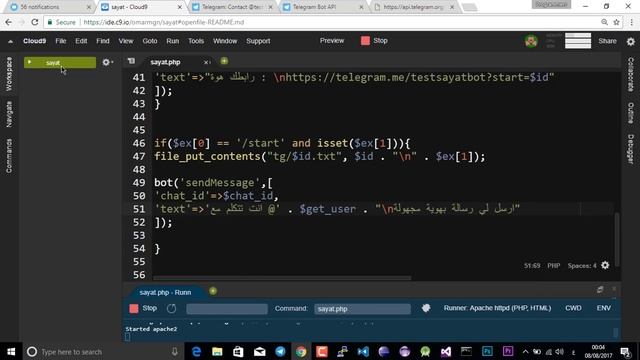
Task: Open Windows Start menu
Action: coord(11,351)
